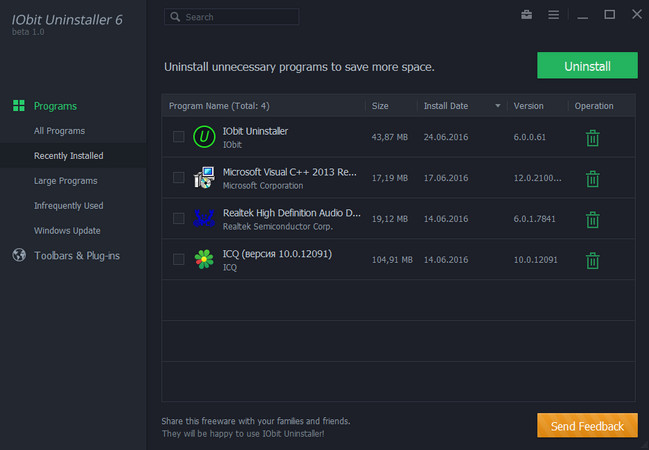This screenshot has height=450, width=649.
Task: Select Recently Installed in sidebar
Action: (x=68, y=156)
